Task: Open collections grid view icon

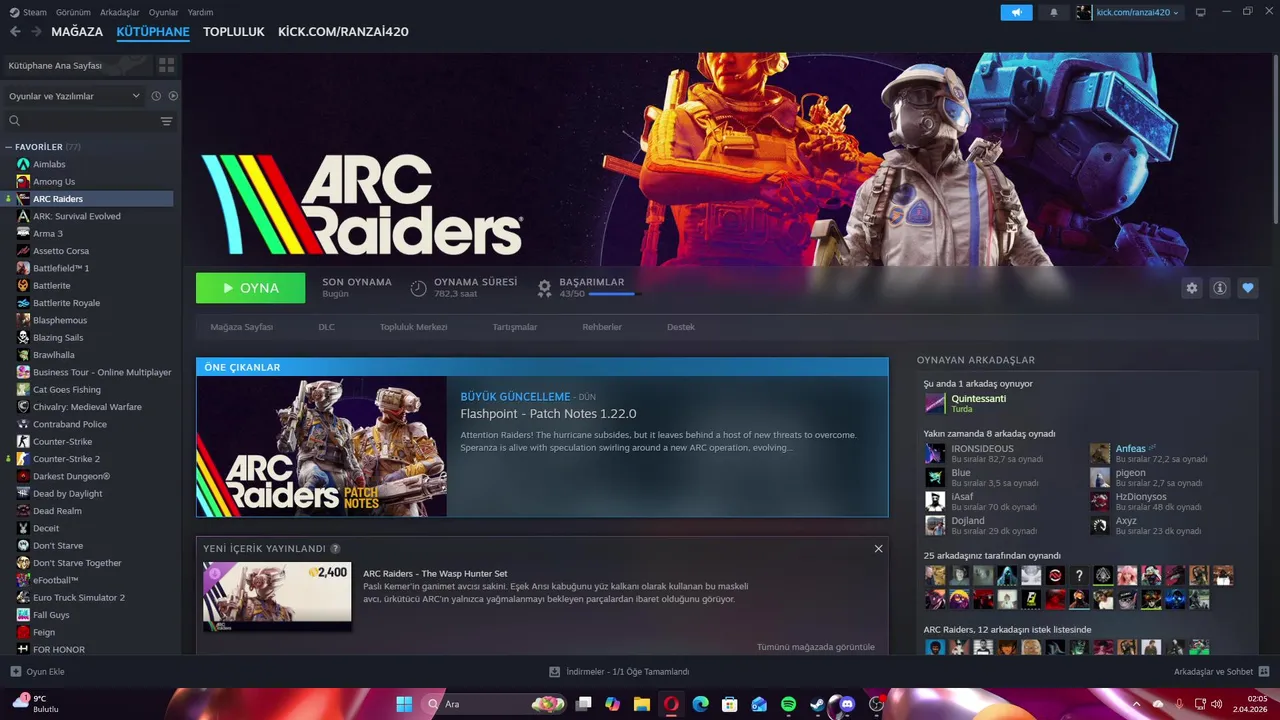Action: coord(166,65)
